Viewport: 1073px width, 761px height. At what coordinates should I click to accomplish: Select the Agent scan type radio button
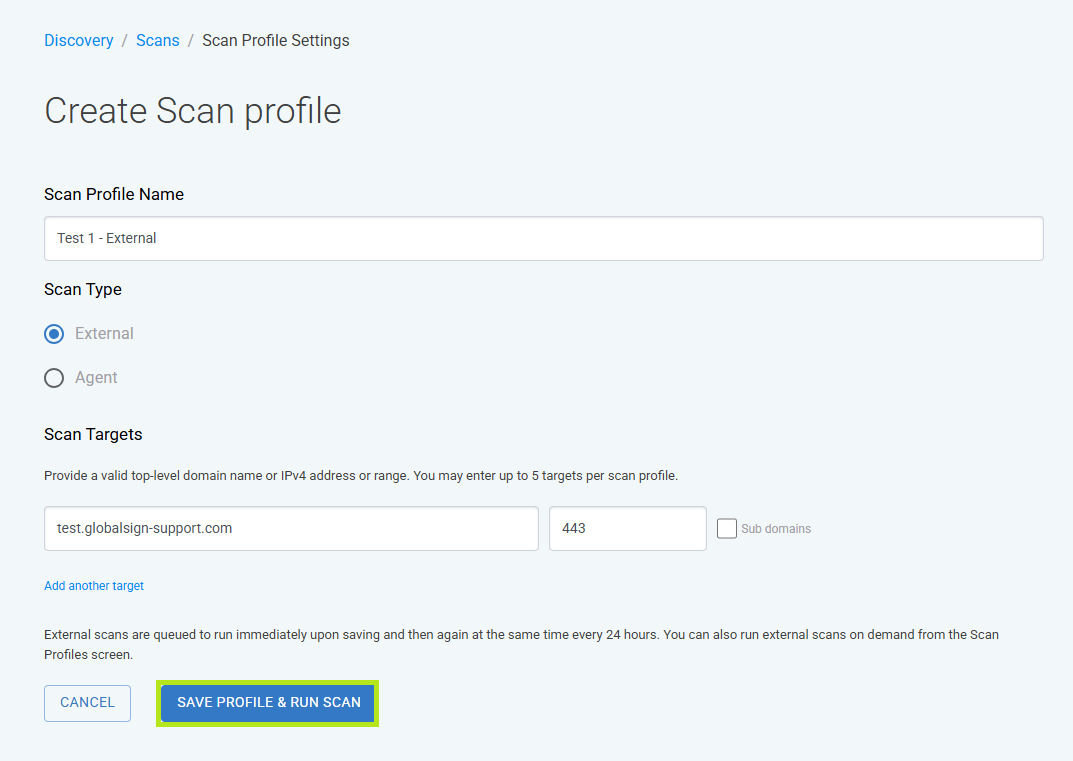(x=54, y=378)
